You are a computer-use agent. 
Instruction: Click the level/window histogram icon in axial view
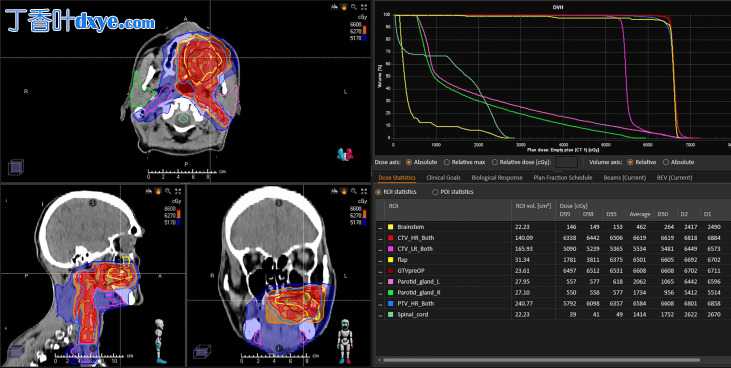tap(334, 7)
